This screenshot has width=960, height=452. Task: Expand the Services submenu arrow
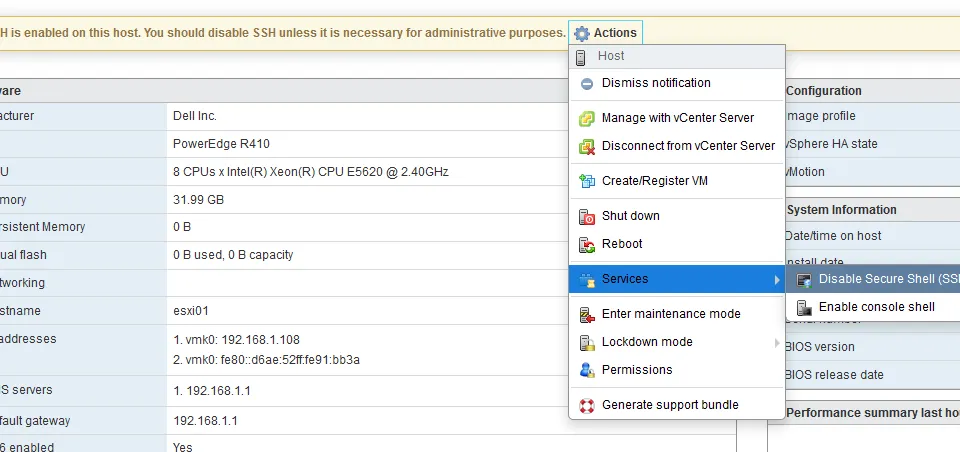(x=777, y=279)
